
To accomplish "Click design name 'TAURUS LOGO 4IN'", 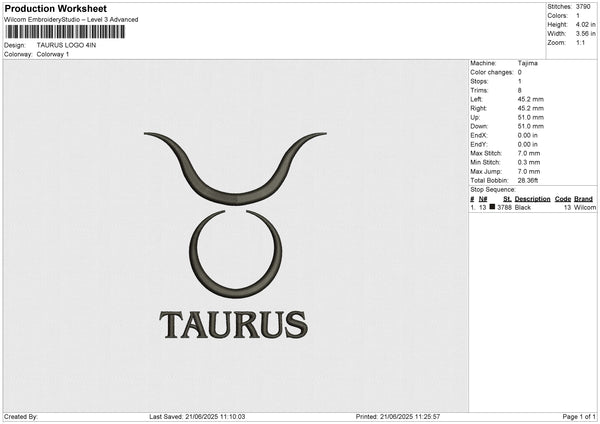I will pyautogui.click(x=66, y=45).
